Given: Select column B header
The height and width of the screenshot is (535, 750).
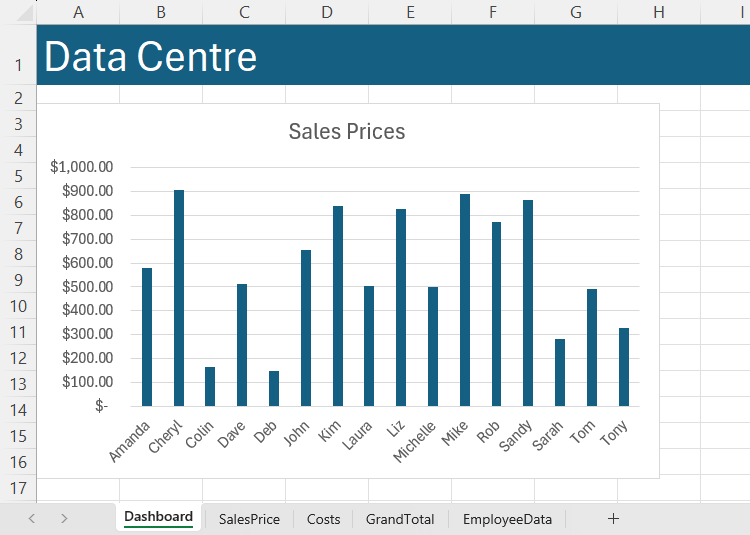Looking at the screenshot, I should coord(161,11).
